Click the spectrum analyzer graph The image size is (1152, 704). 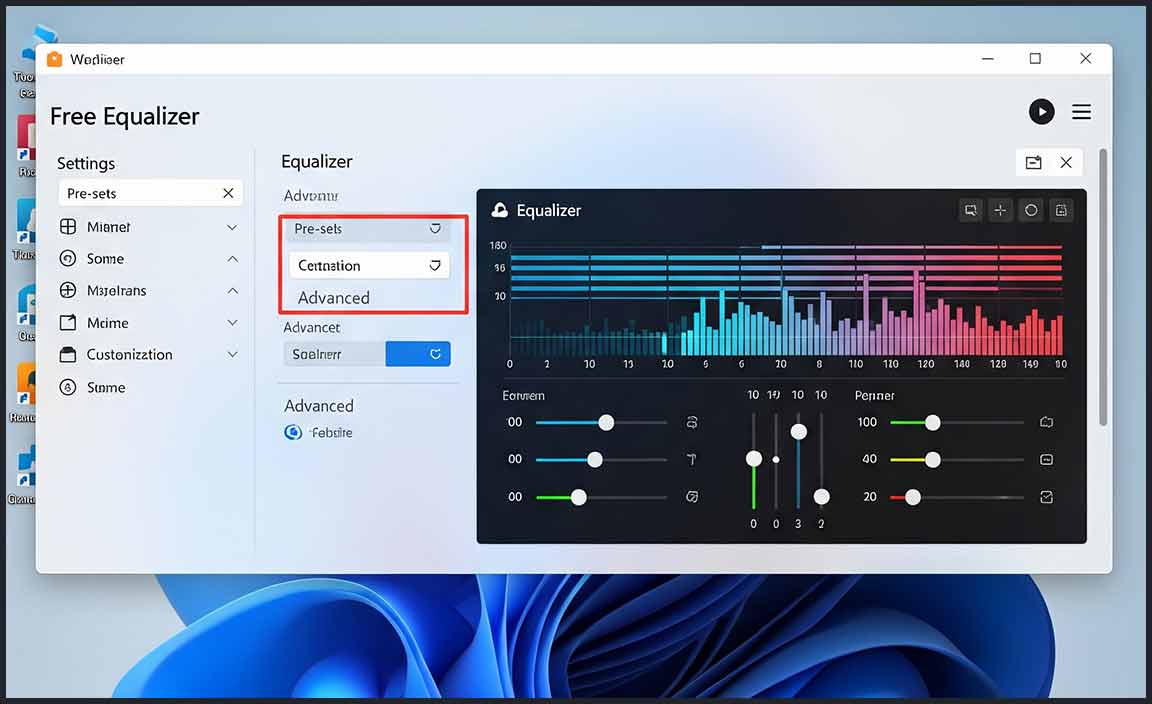(785, 301)
